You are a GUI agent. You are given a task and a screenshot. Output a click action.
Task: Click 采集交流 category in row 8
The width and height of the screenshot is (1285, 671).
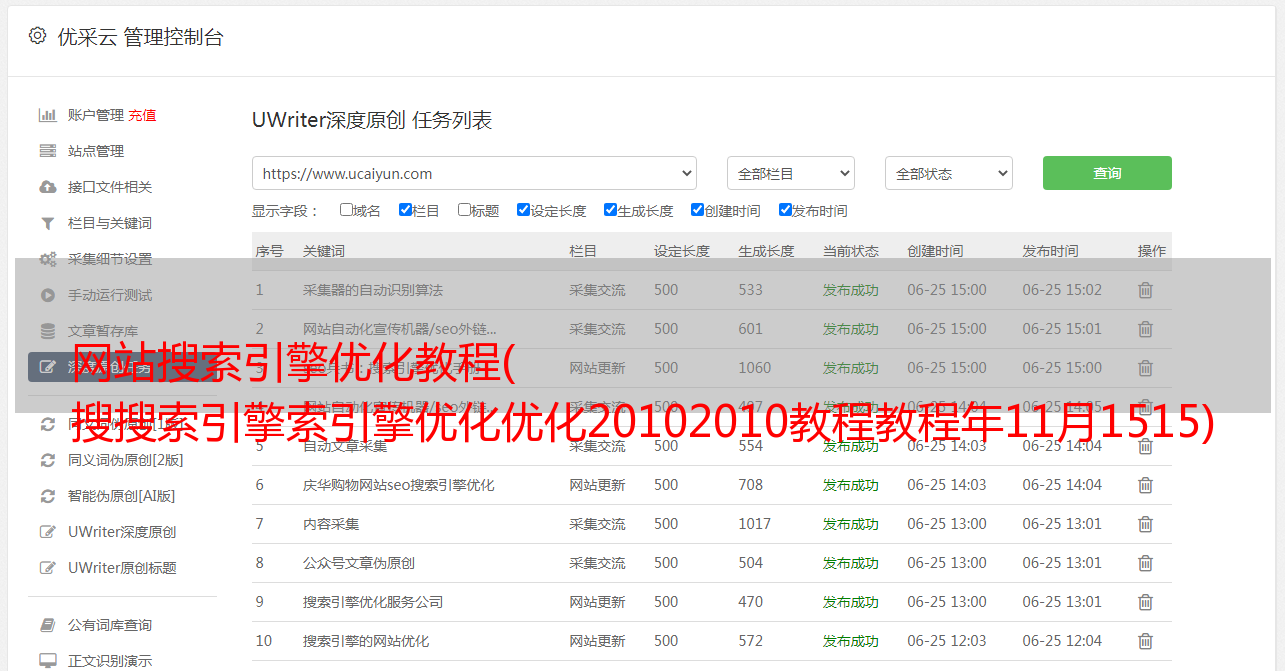click(x=597, y=563)
